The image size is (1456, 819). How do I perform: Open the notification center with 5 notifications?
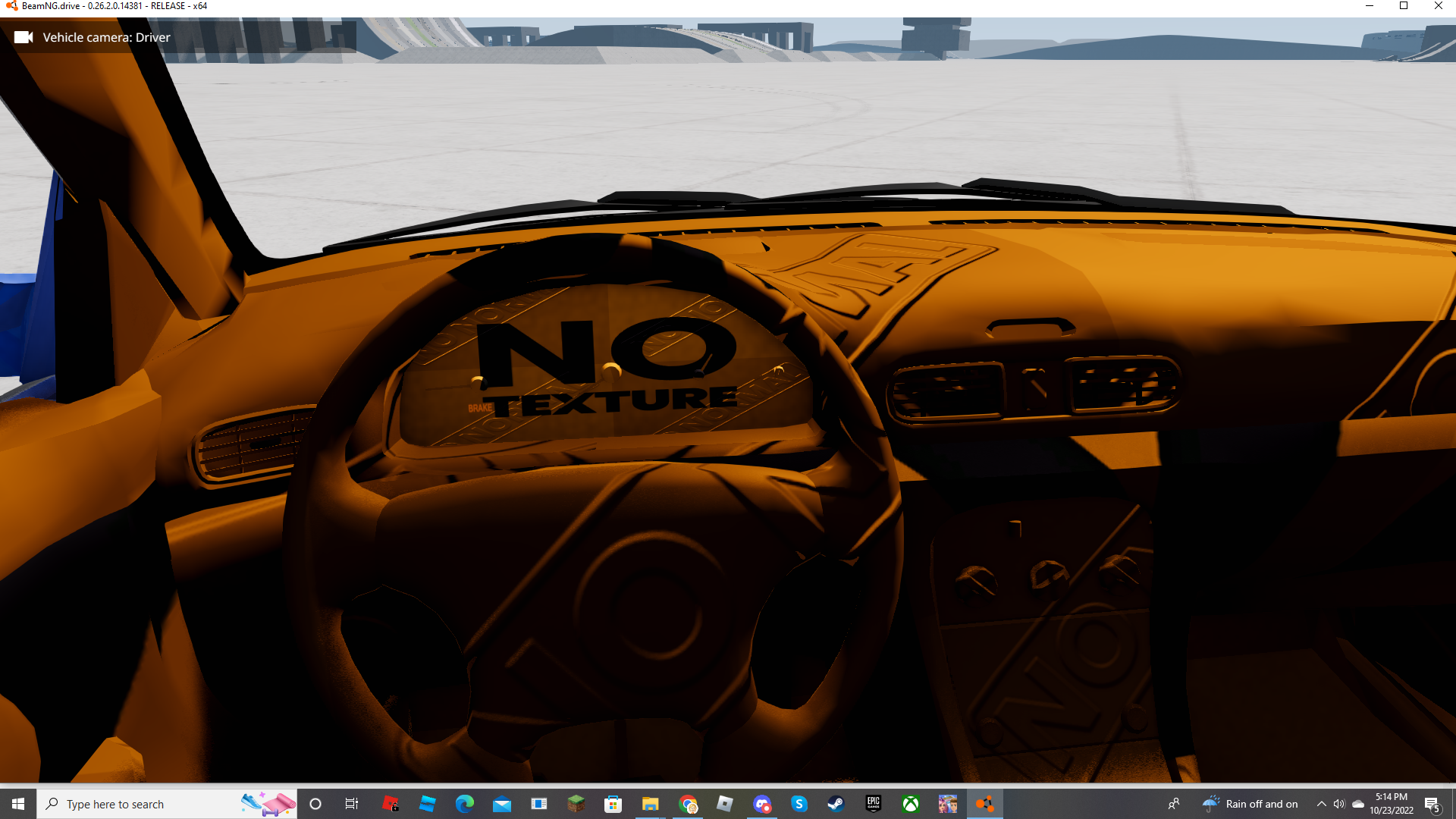[1432, 805]
